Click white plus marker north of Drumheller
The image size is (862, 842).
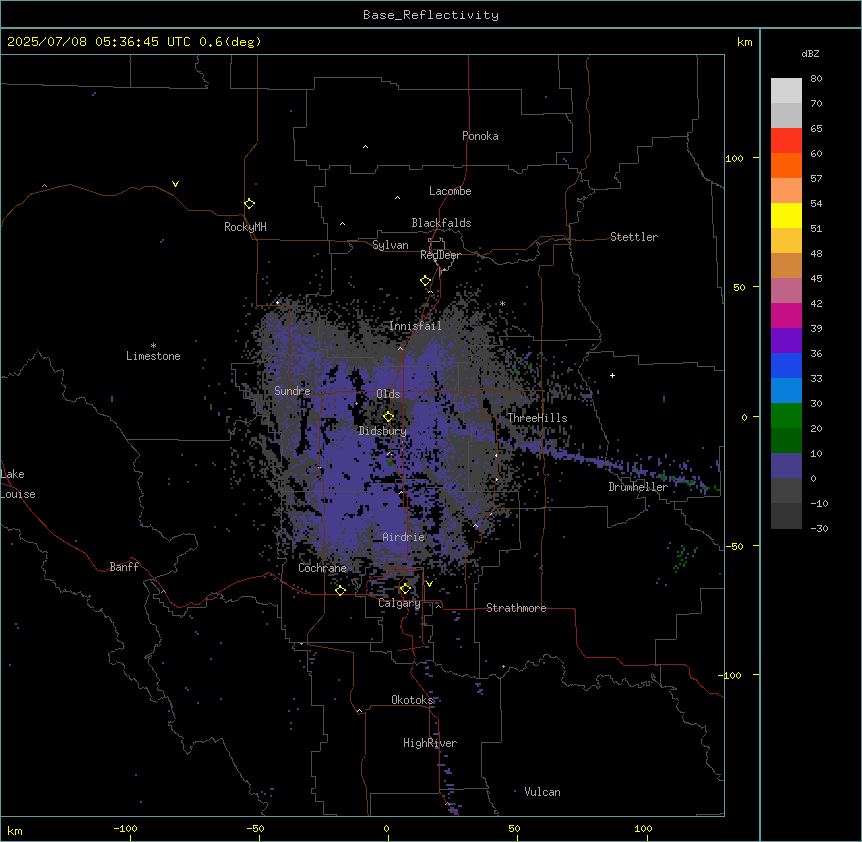612,375
